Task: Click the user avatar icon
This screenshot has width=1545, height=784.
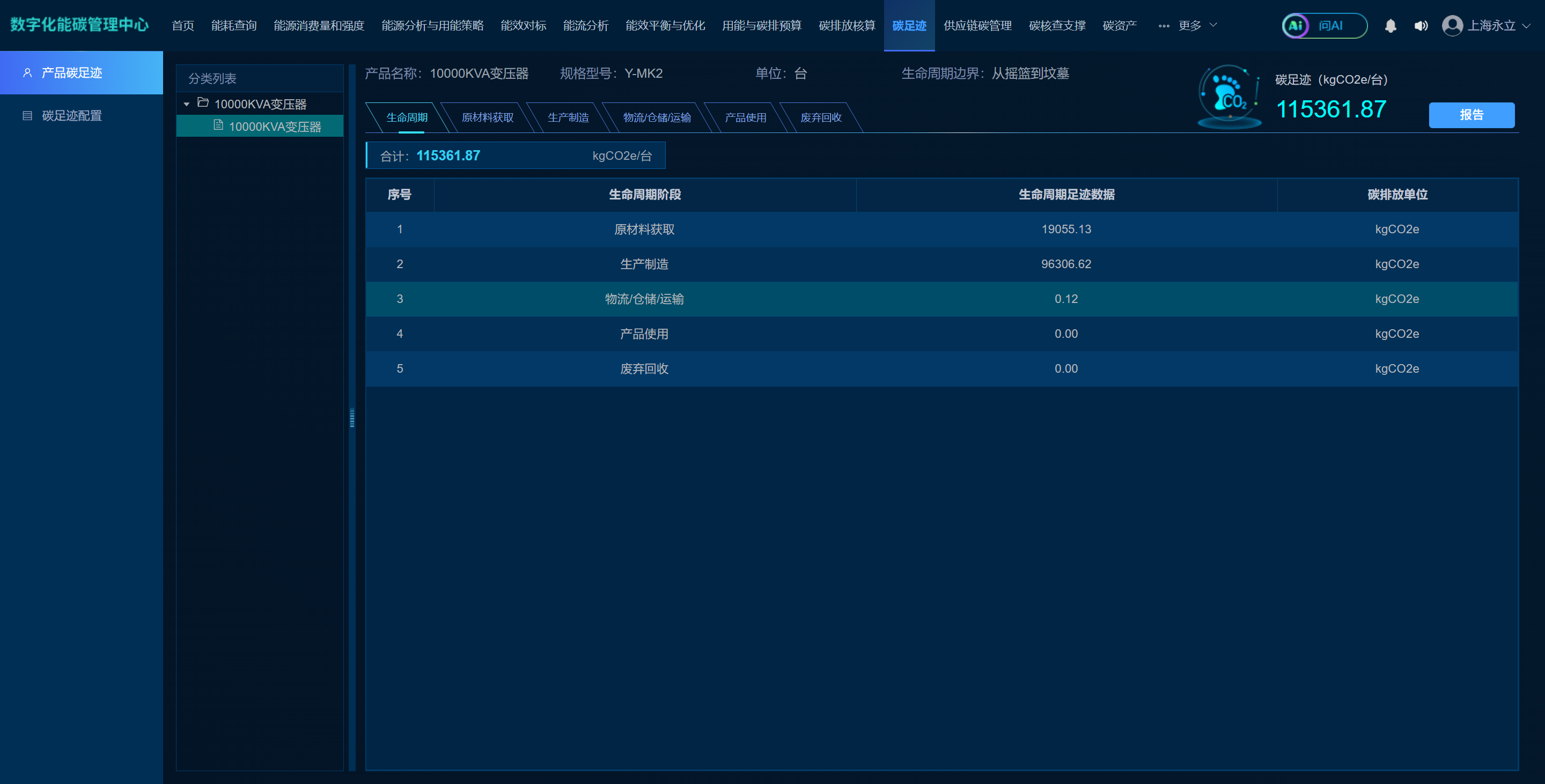Action: (1452, 26)
